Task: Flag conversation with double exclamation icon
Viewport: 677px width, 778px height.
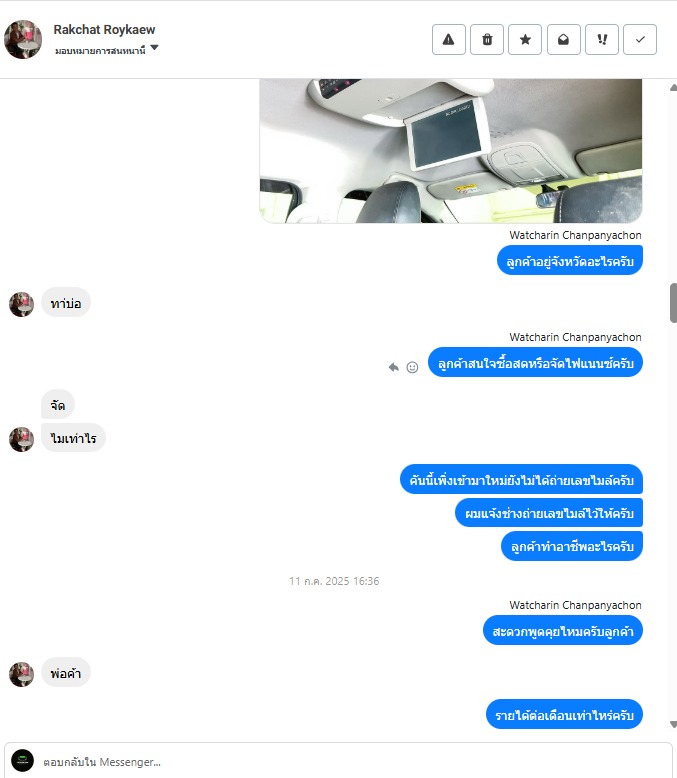Action: pyautogui.click(x=602, y=39)
